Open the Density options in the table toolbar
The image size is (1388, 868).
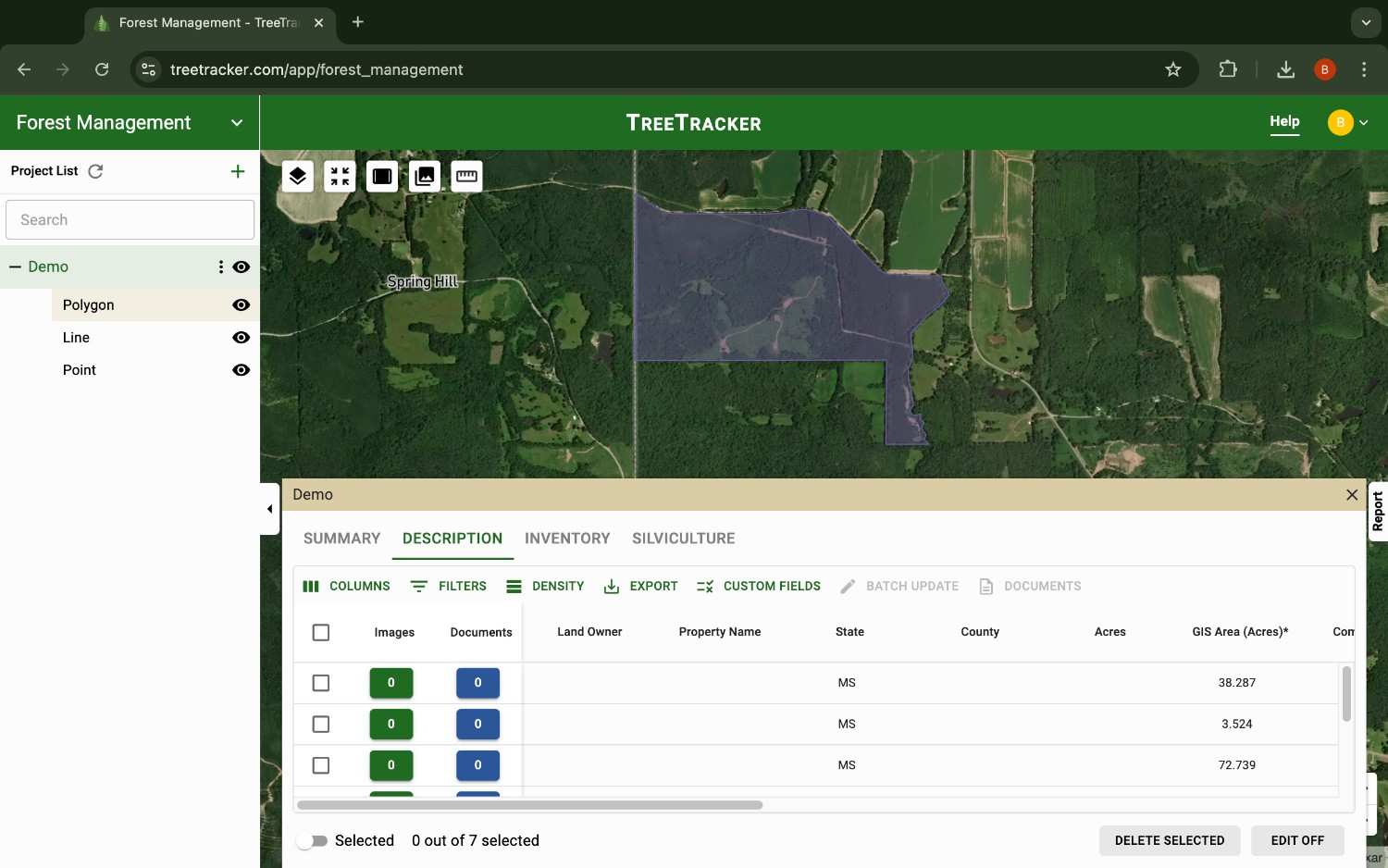(x=545, y=586)
